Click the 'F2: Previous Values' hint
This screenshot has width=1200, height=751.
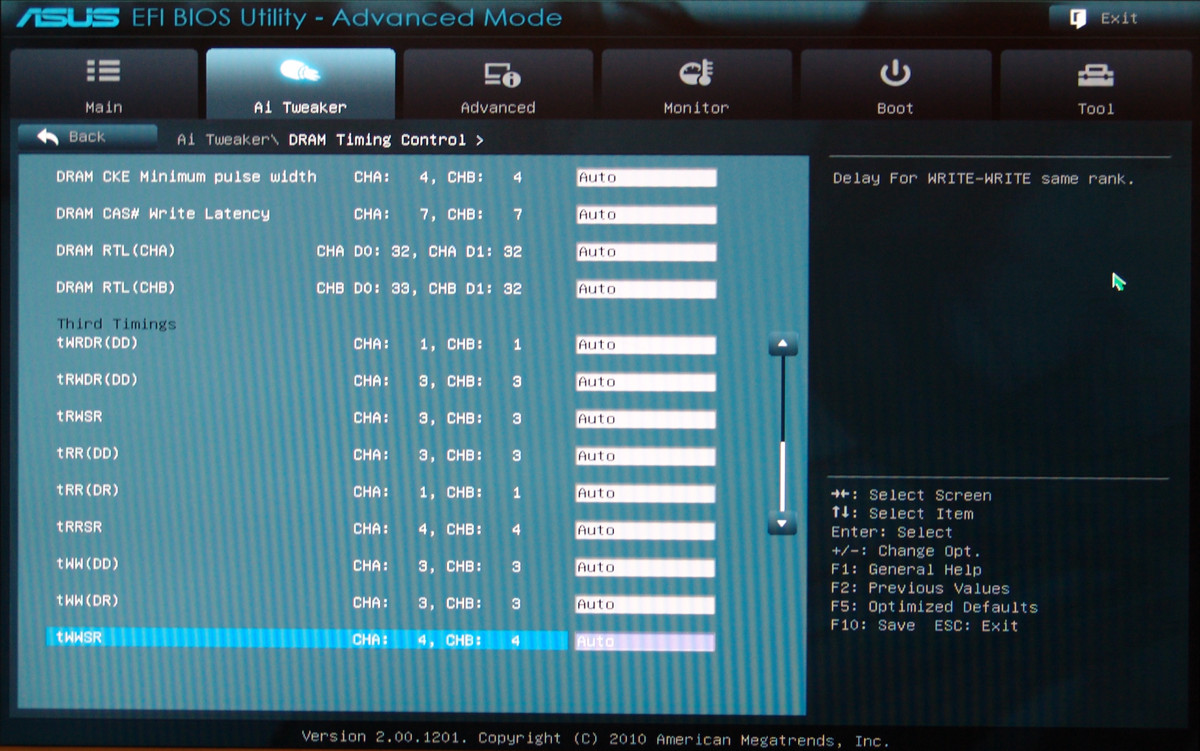tap(920, 589)
